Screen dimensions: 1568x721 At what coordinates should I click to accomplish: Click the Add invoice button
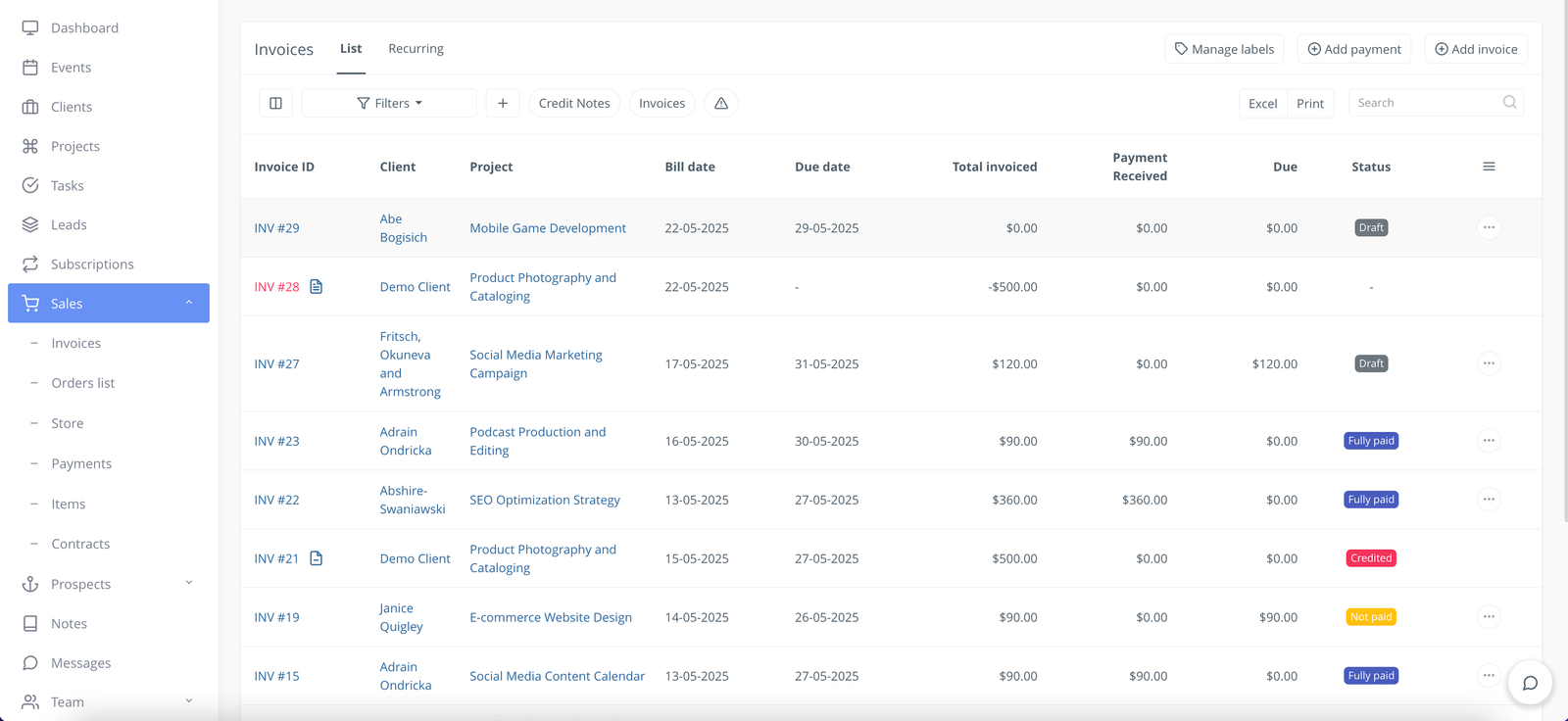1476,49
